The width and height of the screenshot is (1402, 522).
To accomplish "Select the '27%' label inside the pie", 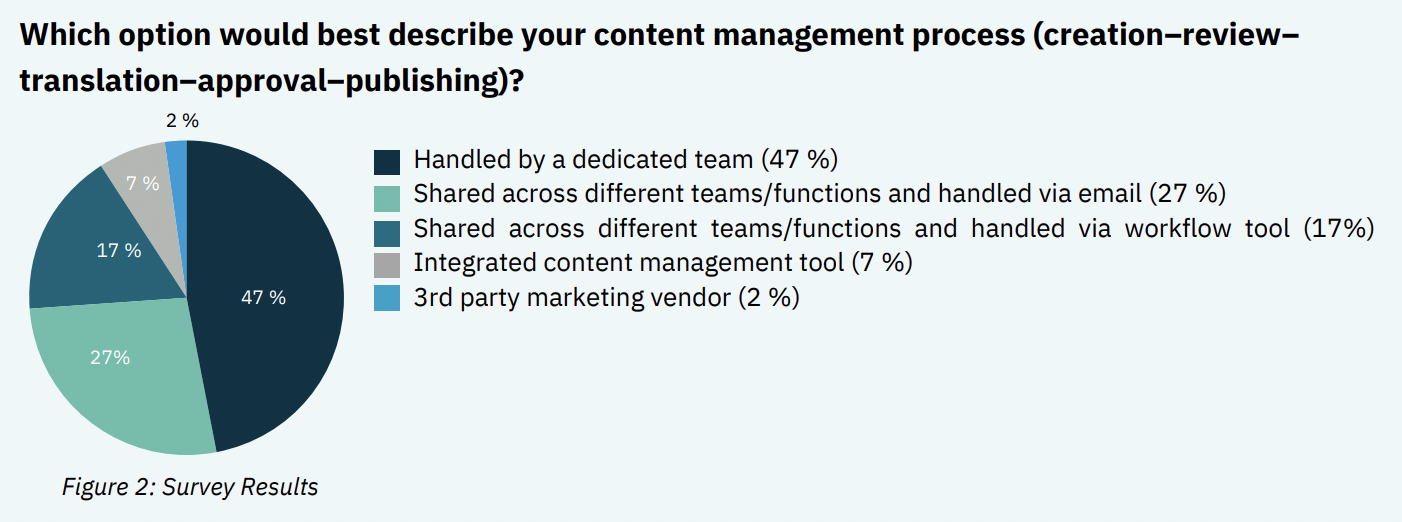I will tap(110, 357).
